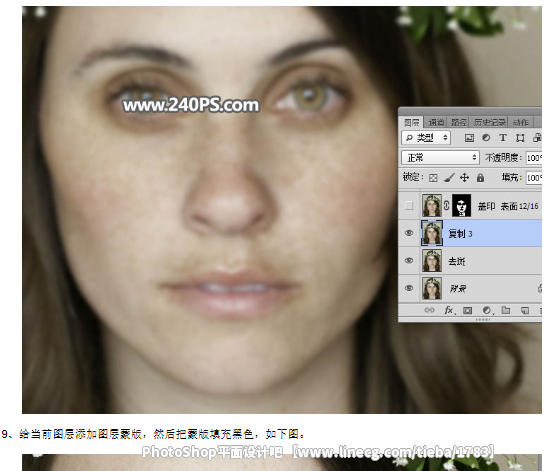Hide the 复制 3 layer
The height and width of the screenshot is (471, 550).
(409, 233)
